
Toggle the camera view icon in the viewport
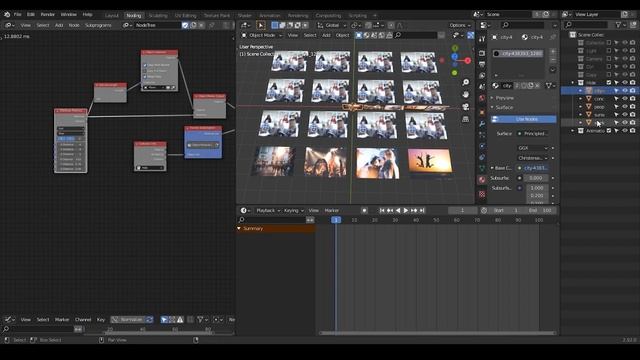(x=466, y=107)
